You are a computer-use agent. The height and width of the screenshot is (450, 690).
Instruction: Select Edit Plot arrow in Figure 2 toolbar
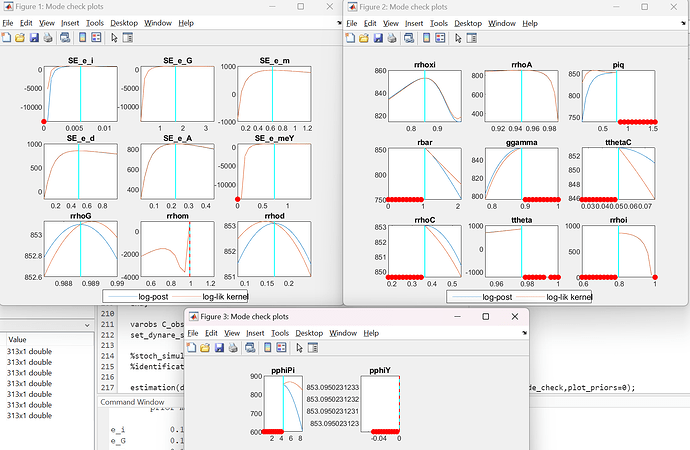pyautogui.click(x=458, y=38)
